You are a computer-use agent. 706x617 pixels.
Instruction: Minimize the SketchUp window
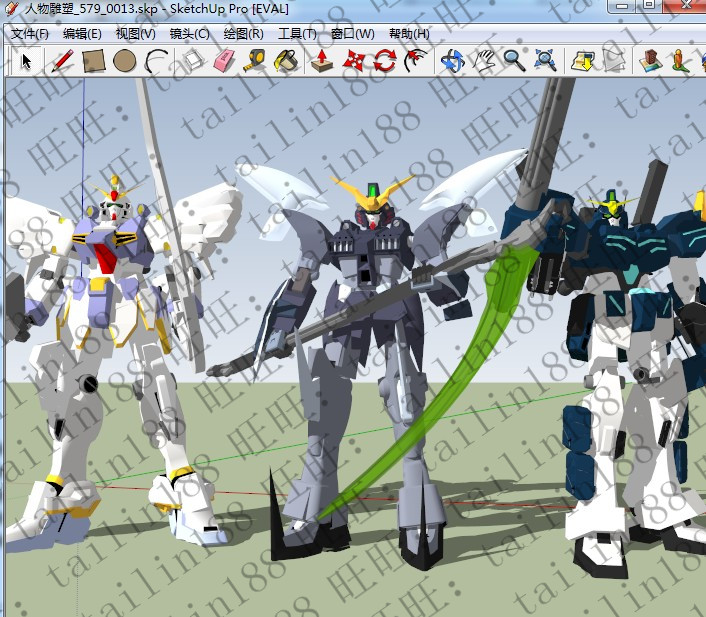click(622, 6)
